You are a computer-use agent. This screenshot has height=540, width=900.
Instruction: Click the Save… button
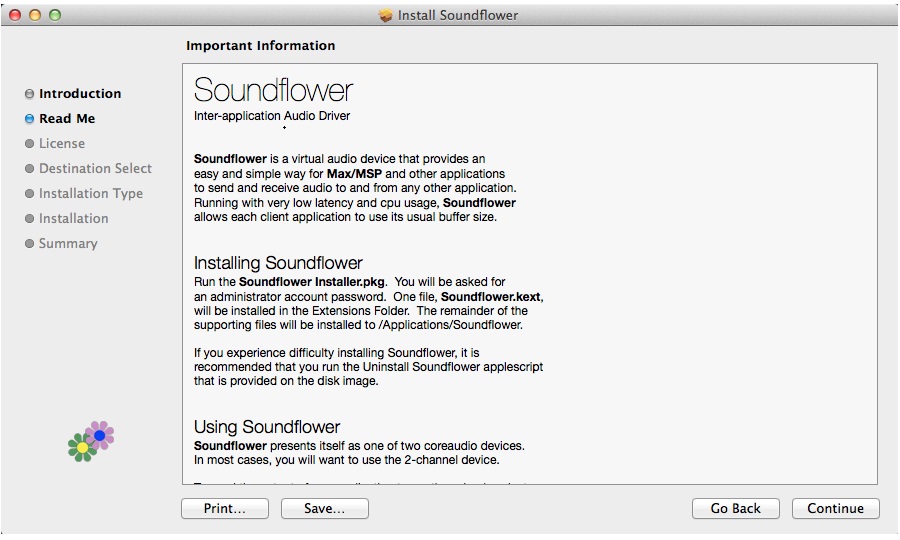click(324, 508)
